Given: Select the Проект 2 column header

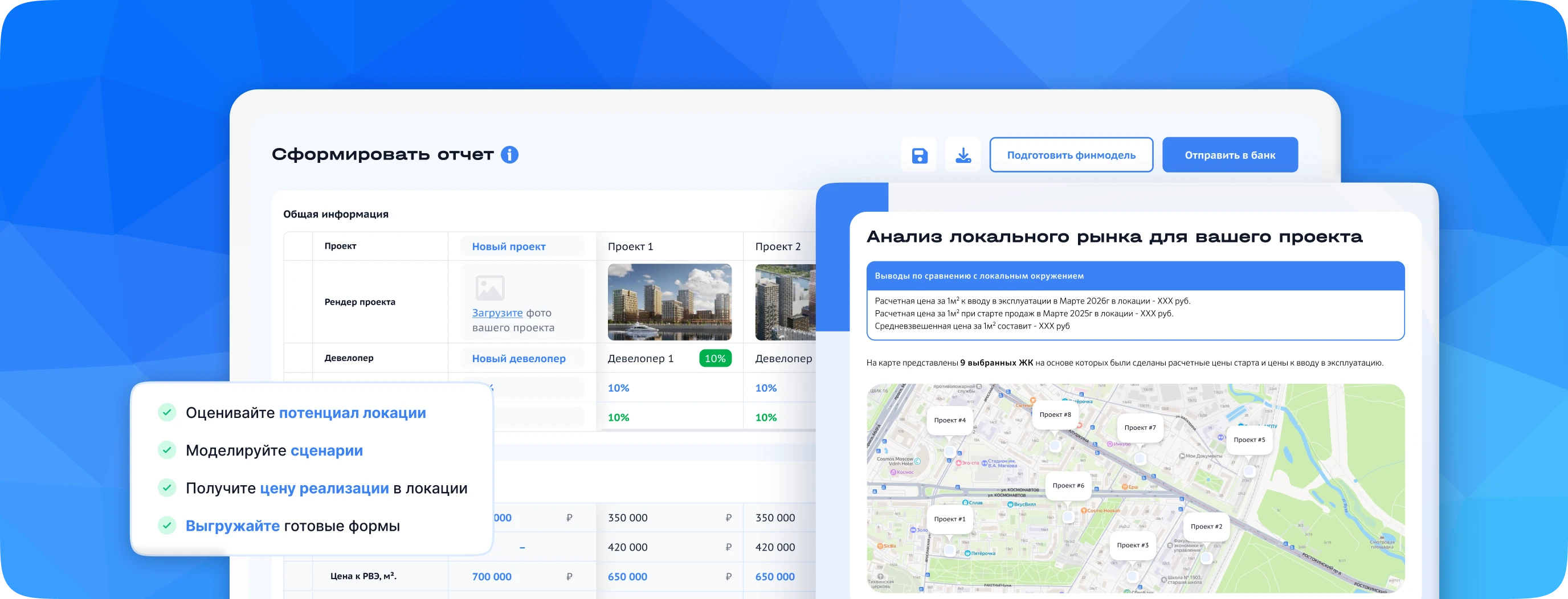Looking at the screenshot, I should click(778, 247).
